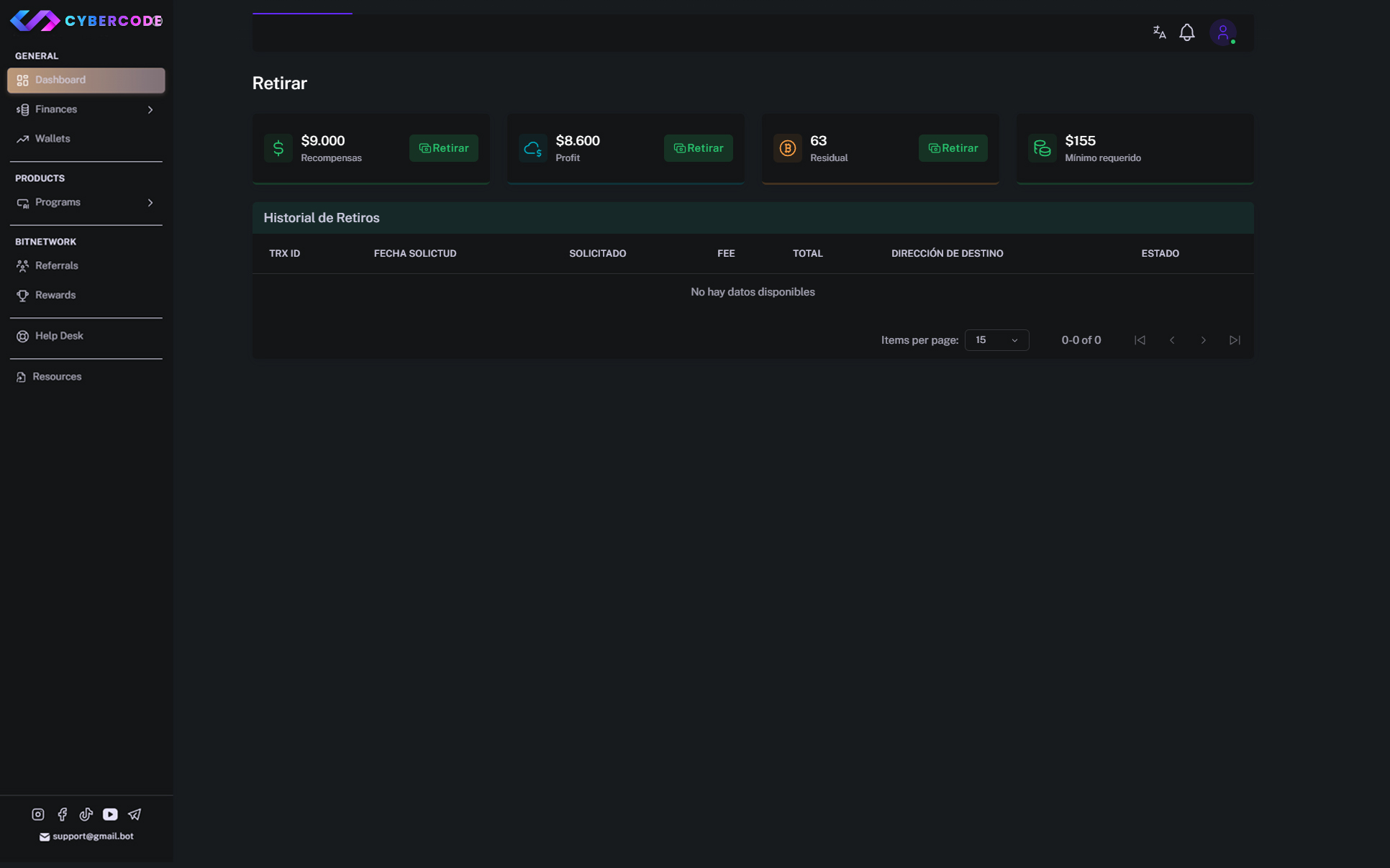Expand the Finances menu chevron
Viewport: 1390px width, 868px height.
click(x=150, y=110)
